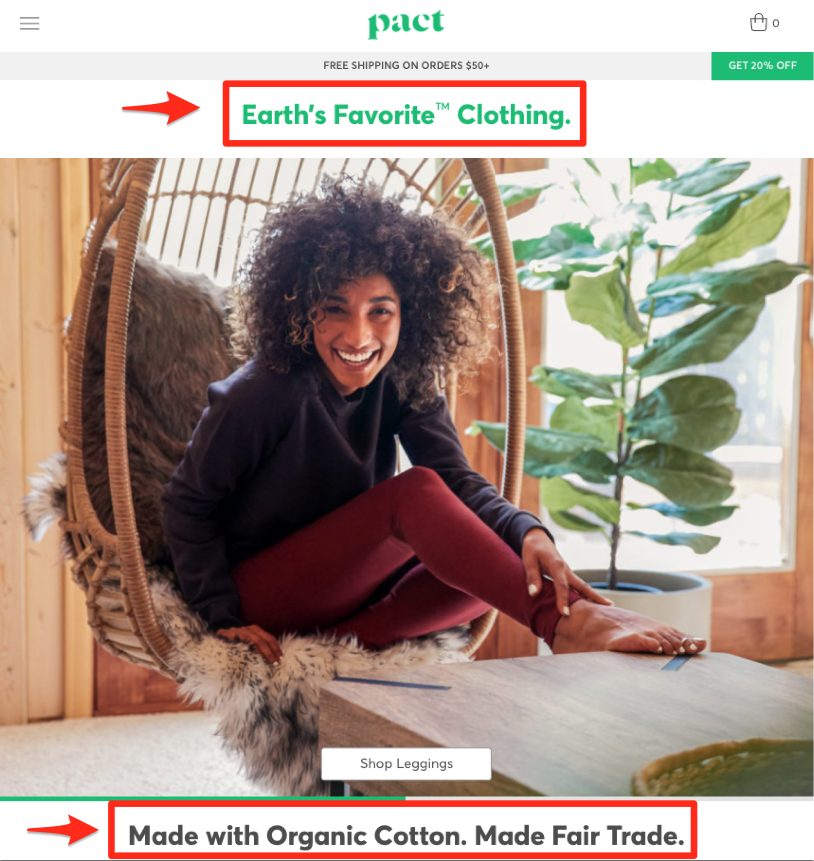The width and height of the screenshot is (814, 861).
Task: Click the cart item count number
Action: [x=776, y=23]
